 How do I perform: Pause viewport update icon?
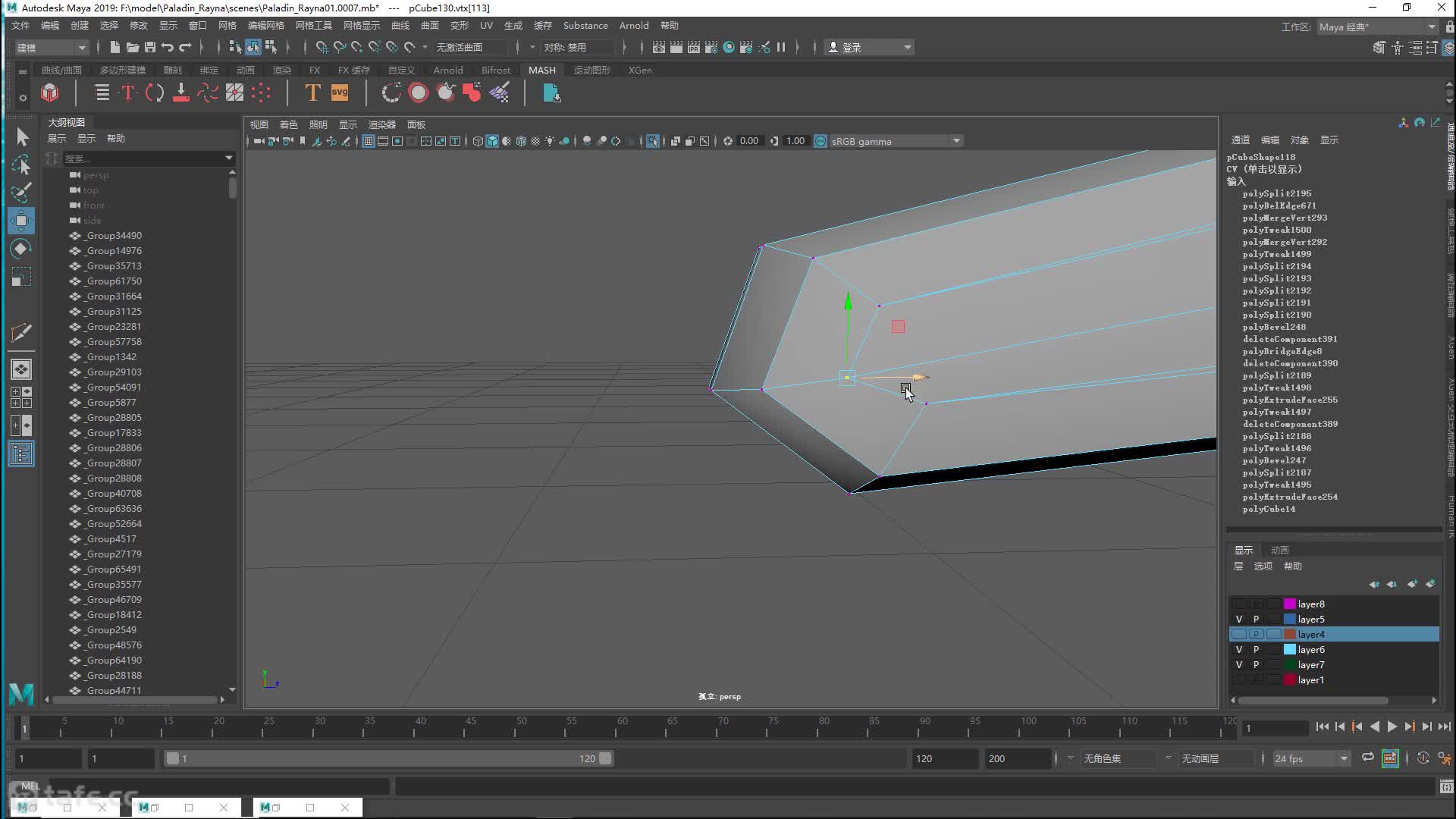(x=781, y=47)
